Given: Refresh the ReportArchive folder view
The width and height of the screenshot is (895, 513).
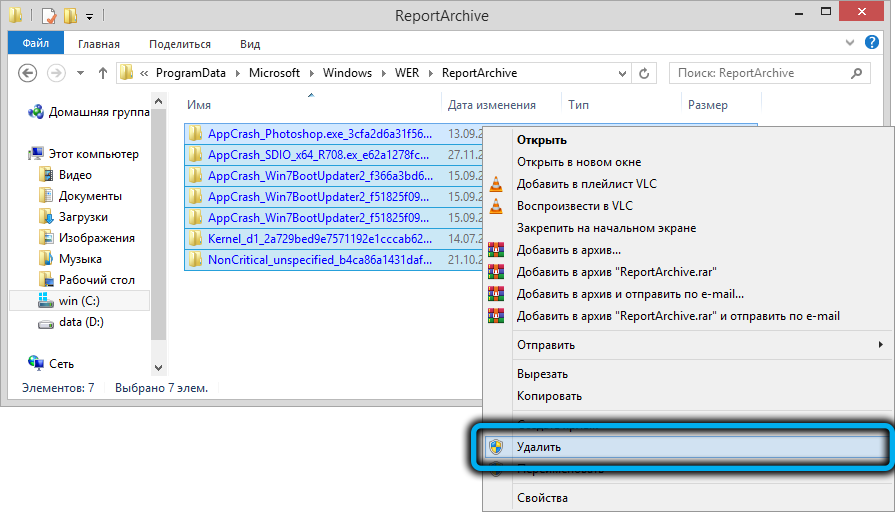Looking at the screenshot, I should tap(645, 73).
